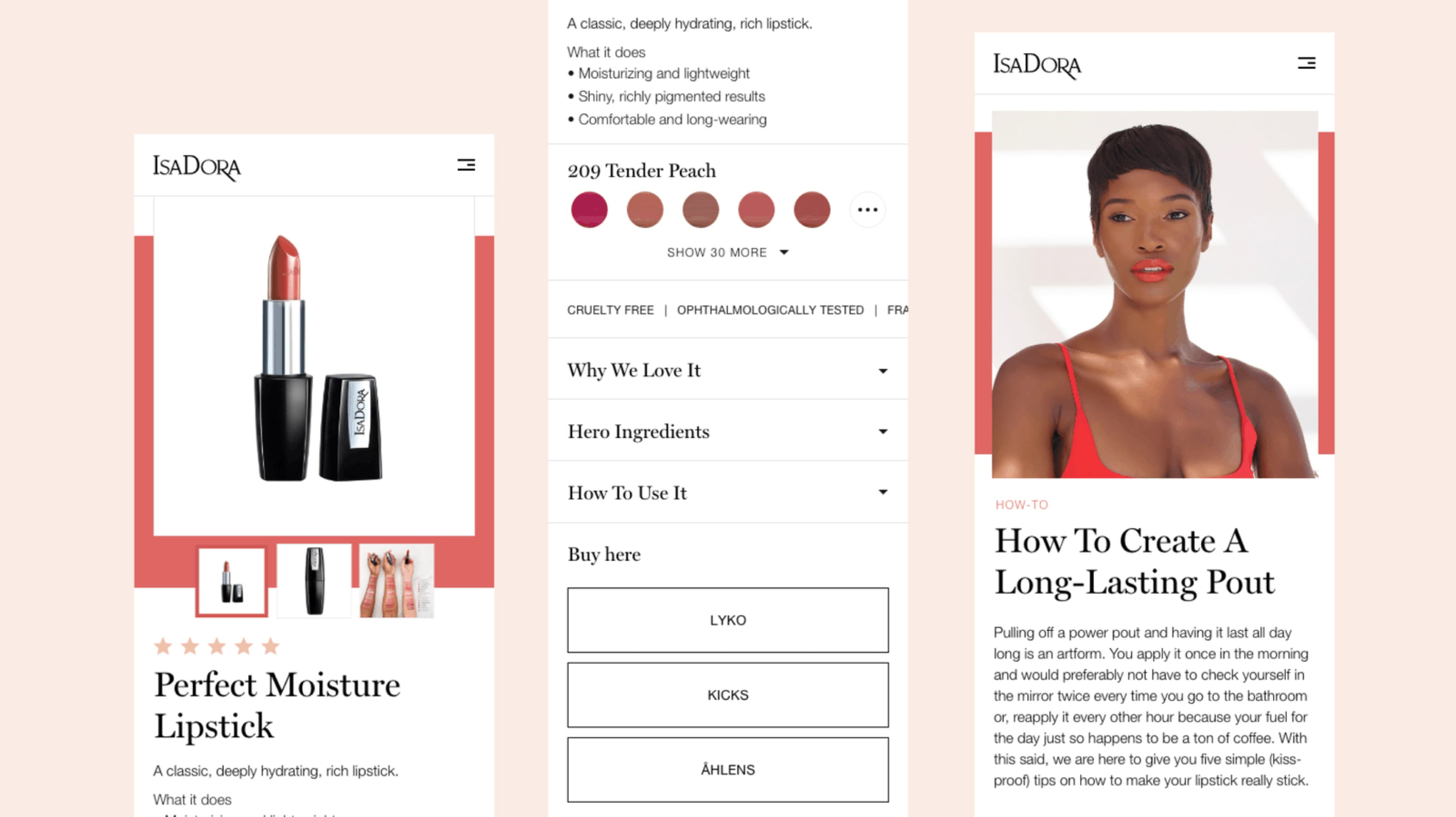Select the arm swatches thumbnail
The height and width of the screenshot is (817, 1456).
397,581
